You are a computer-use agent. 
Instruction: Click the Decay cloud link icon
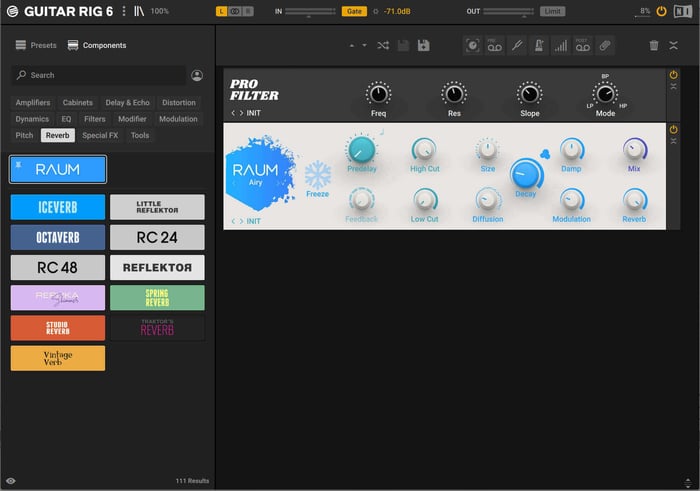coord(545,154)
